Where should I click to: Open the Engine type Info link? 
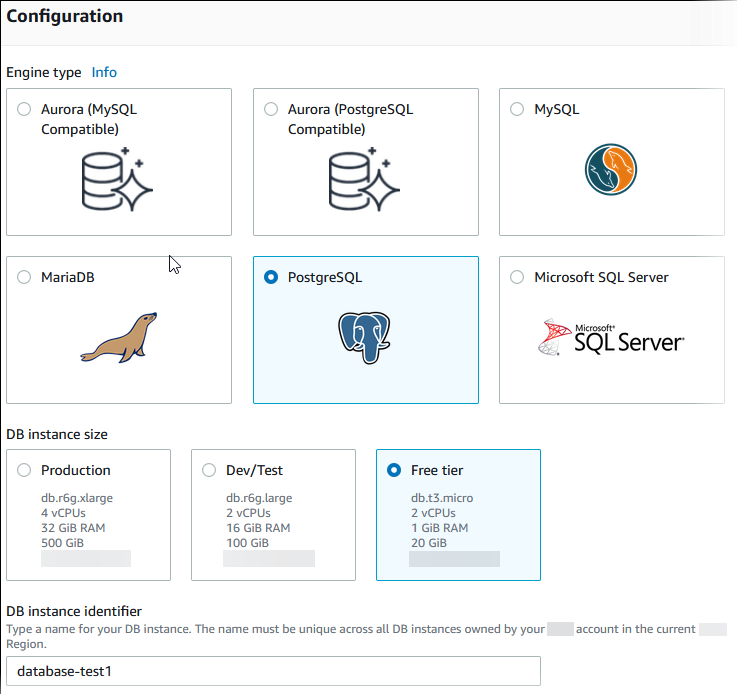(x=104, y=73)
